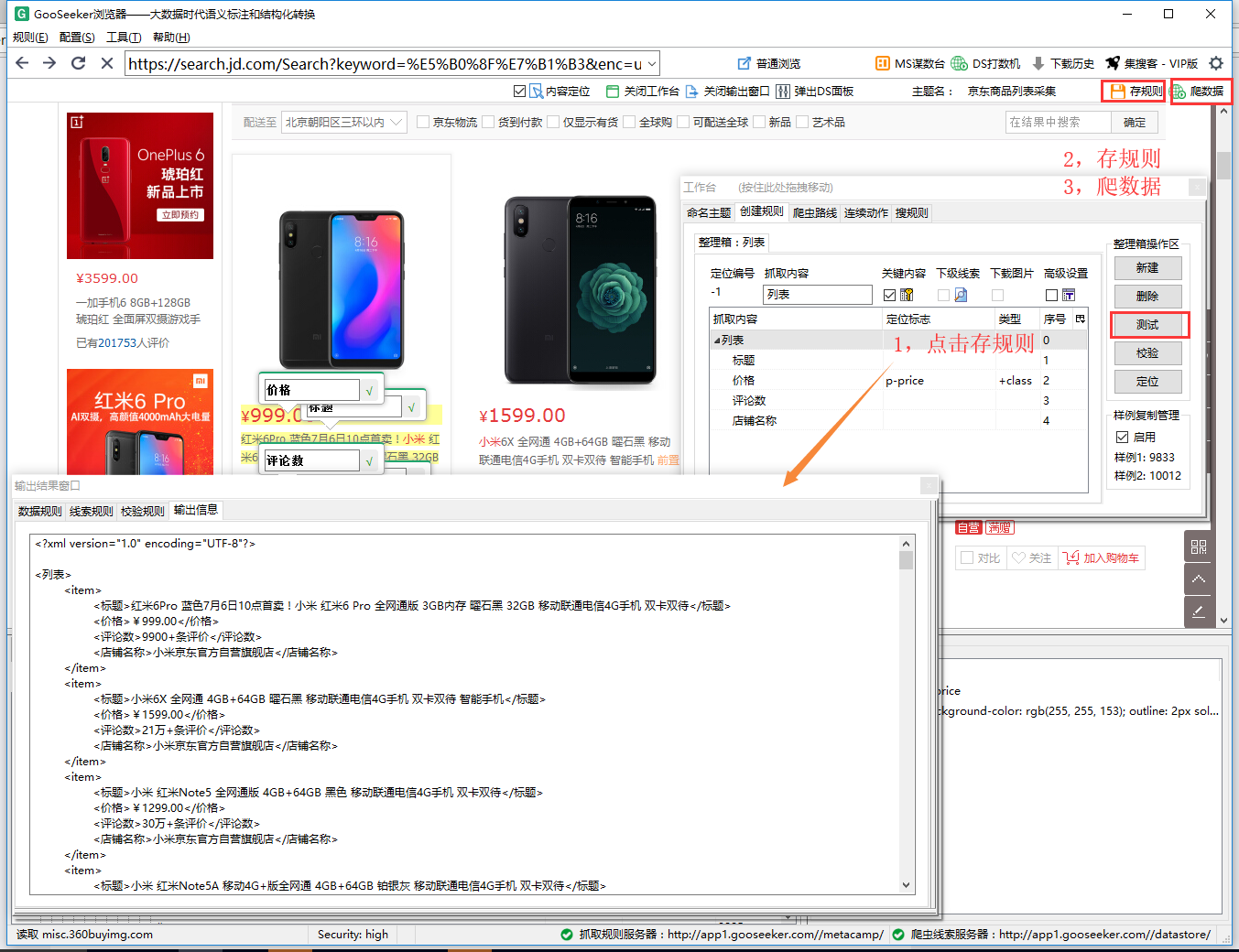1239x952 pixels.
Task: Open DS打数机 from the toolbar
Action: coord(985,63)
